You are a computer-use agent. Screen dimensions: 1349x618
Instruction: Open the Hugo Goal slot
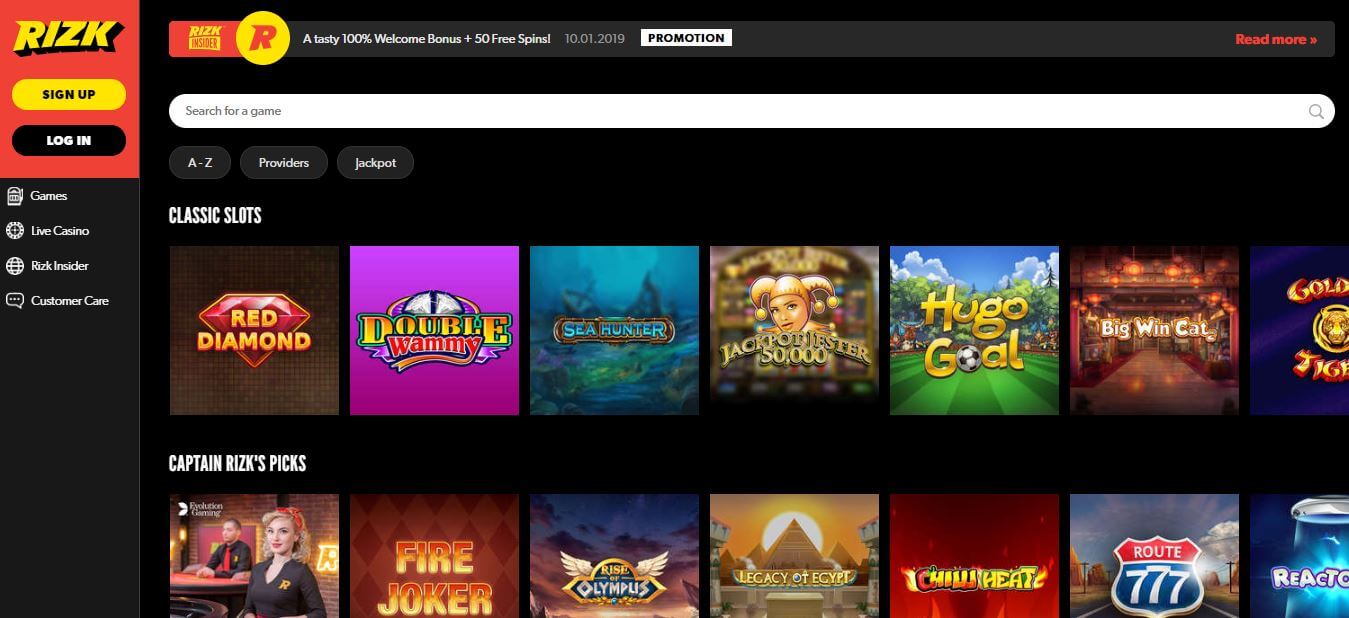click(974, 330)
